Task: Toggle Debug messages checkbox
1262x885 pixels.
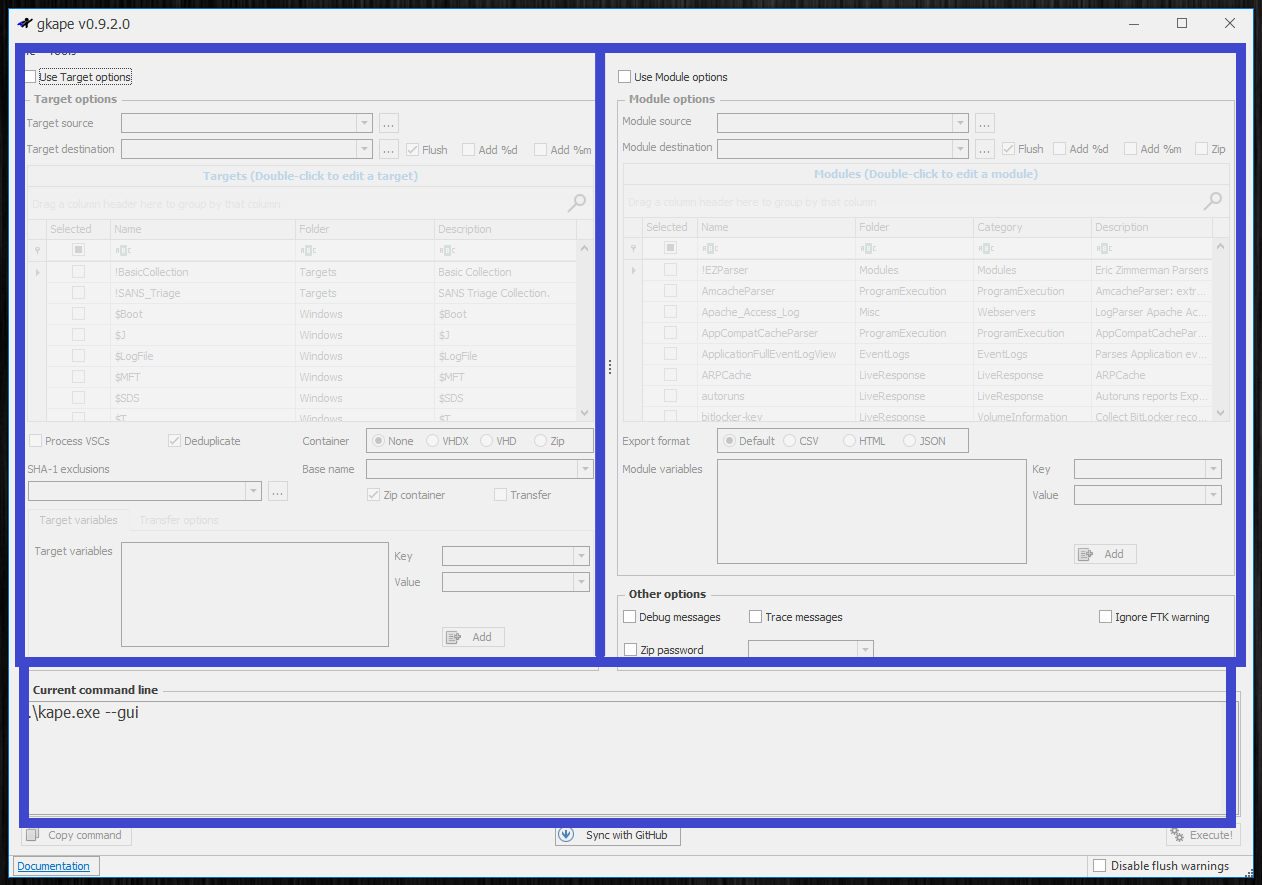Action: (x=630, y=617)
